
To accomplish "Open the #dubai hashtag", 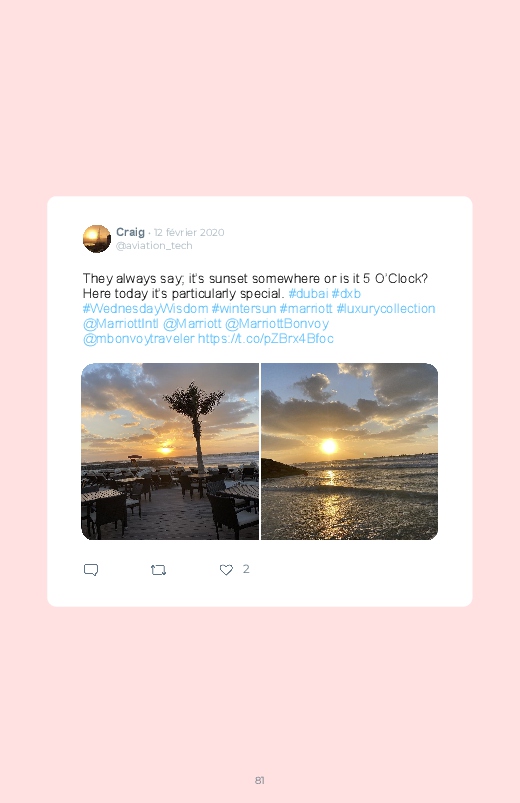I will tap(308, 293).
